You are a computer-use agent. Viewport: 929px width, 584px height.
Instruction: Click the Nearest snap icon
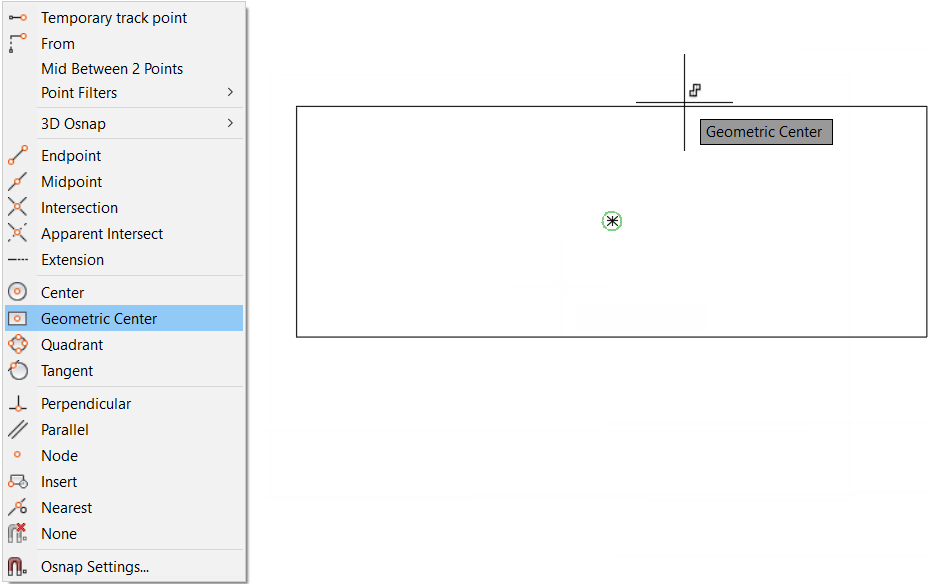tap(18, 507)
